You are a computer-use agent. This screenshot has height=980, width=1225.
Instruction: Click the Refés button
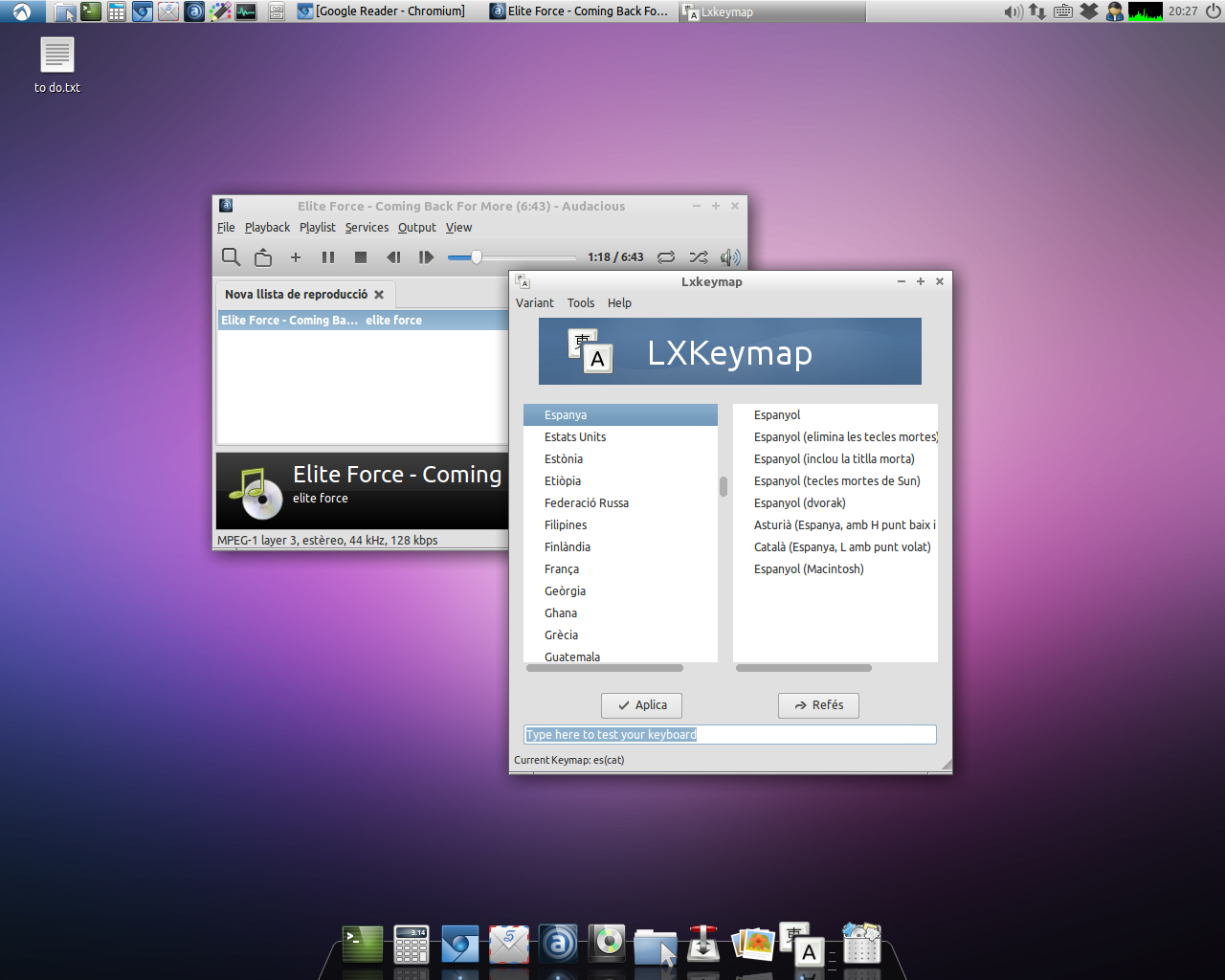pos(818,705)
